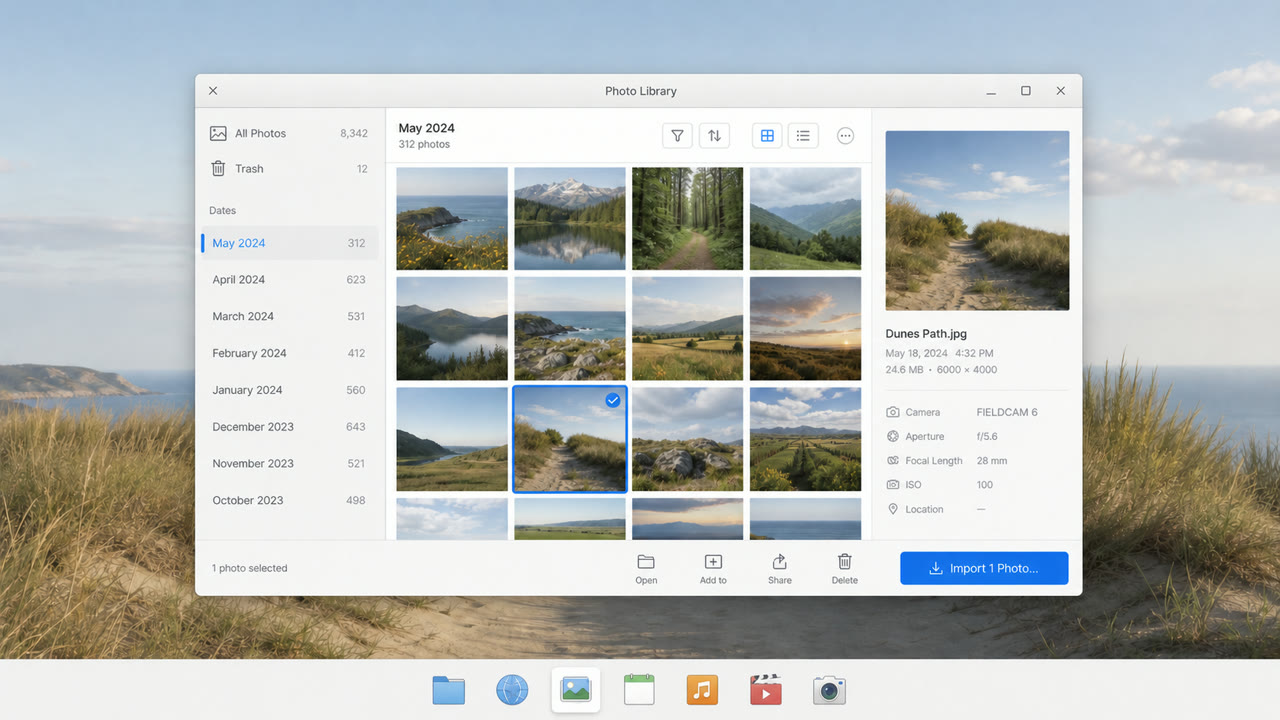
Task: Click the Location pin icon
Action: pos(893,509)
